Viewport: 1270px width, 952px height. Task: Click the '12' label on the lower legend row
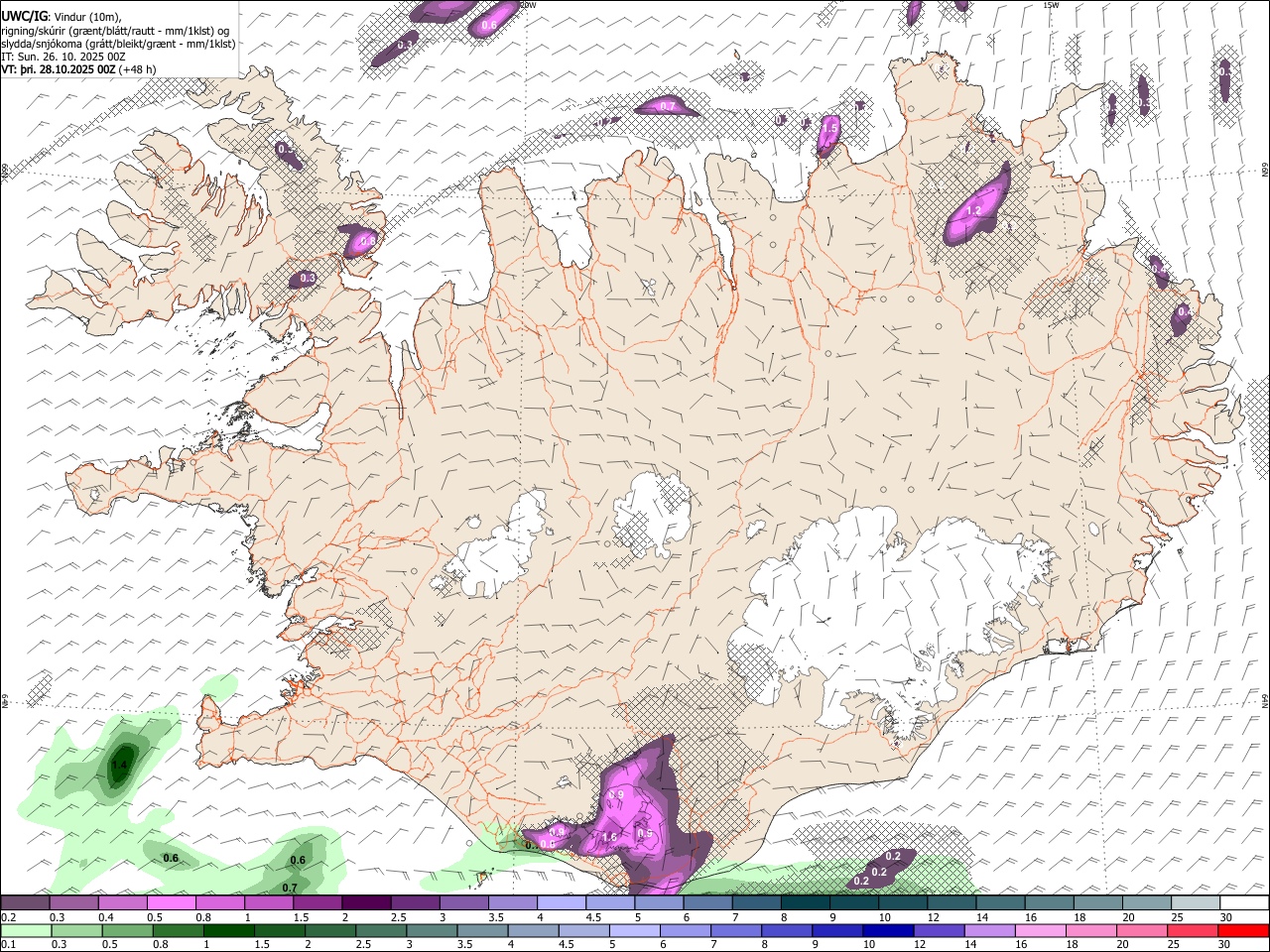pyautogui.click(x=920, y=945)
